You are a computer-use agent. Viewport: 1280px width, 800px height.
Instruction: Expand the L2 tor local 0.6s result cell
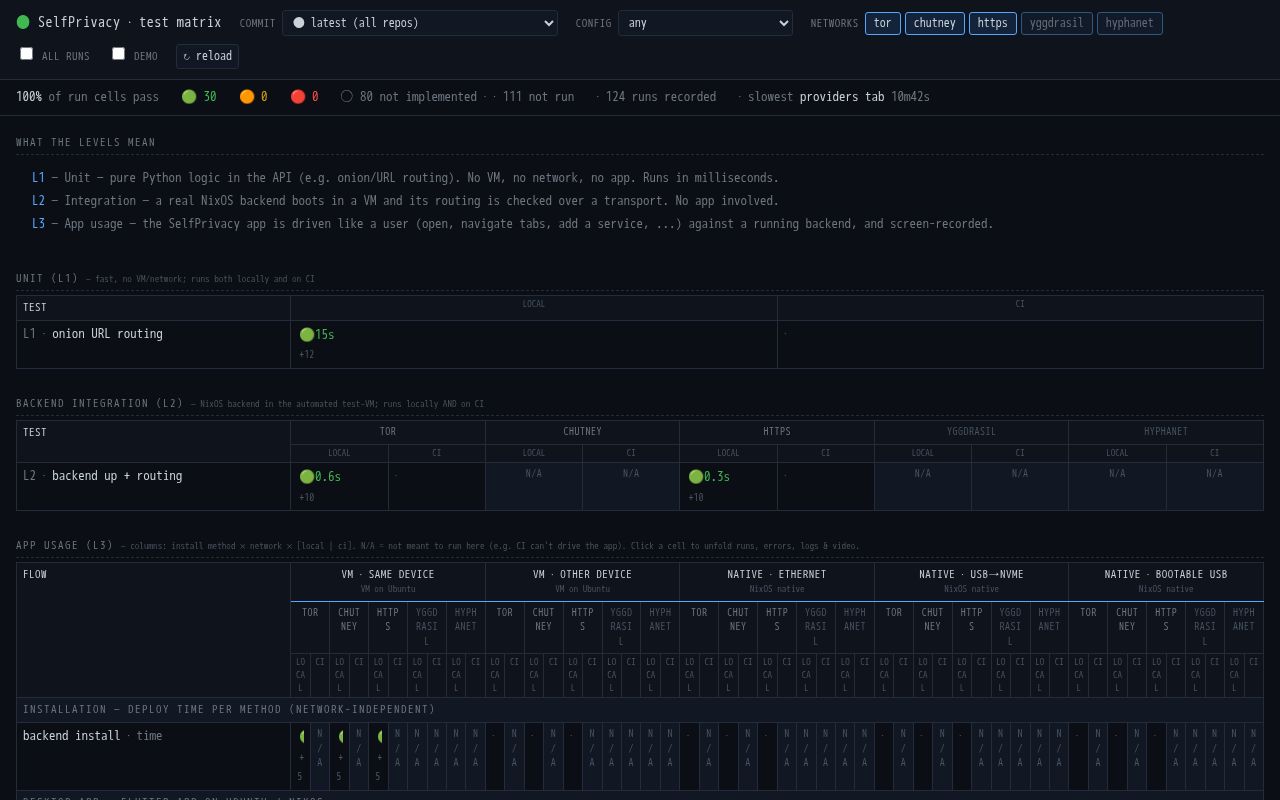pos(339,486)
